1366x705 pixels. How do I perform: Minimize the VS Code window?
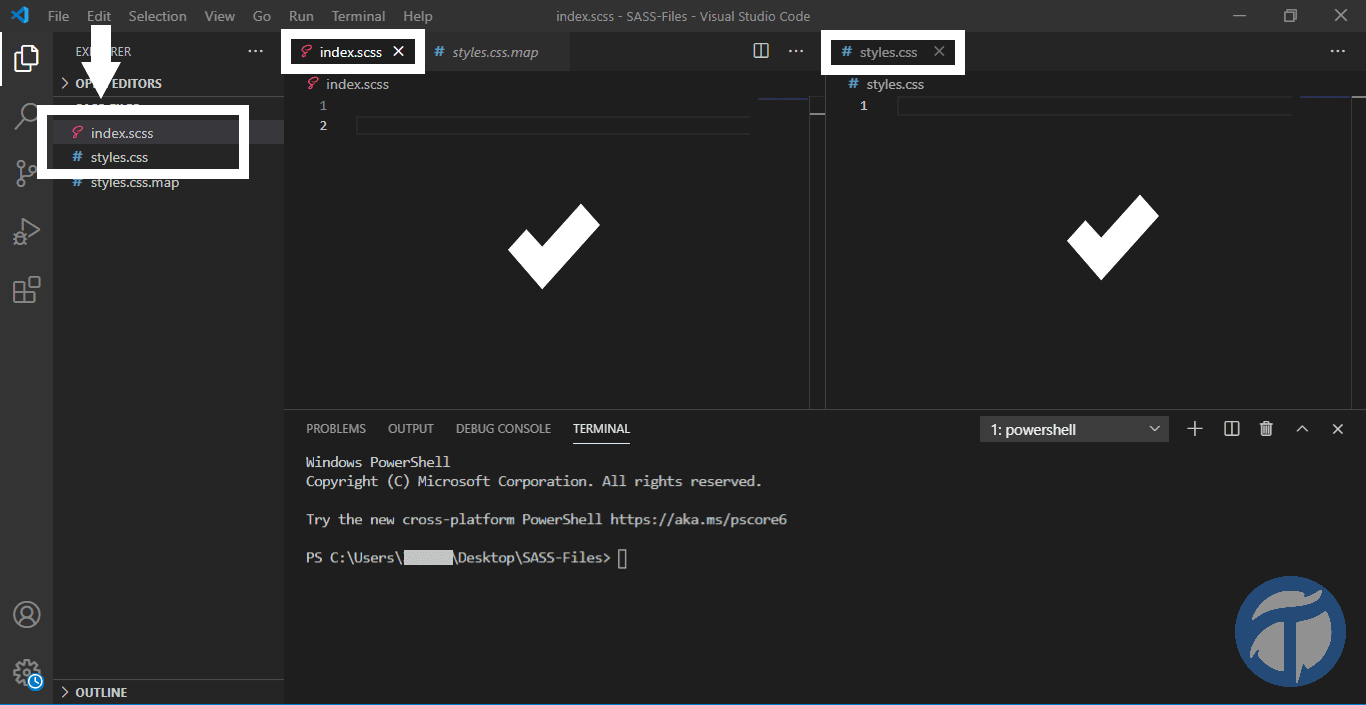(x=1239, y=16)
